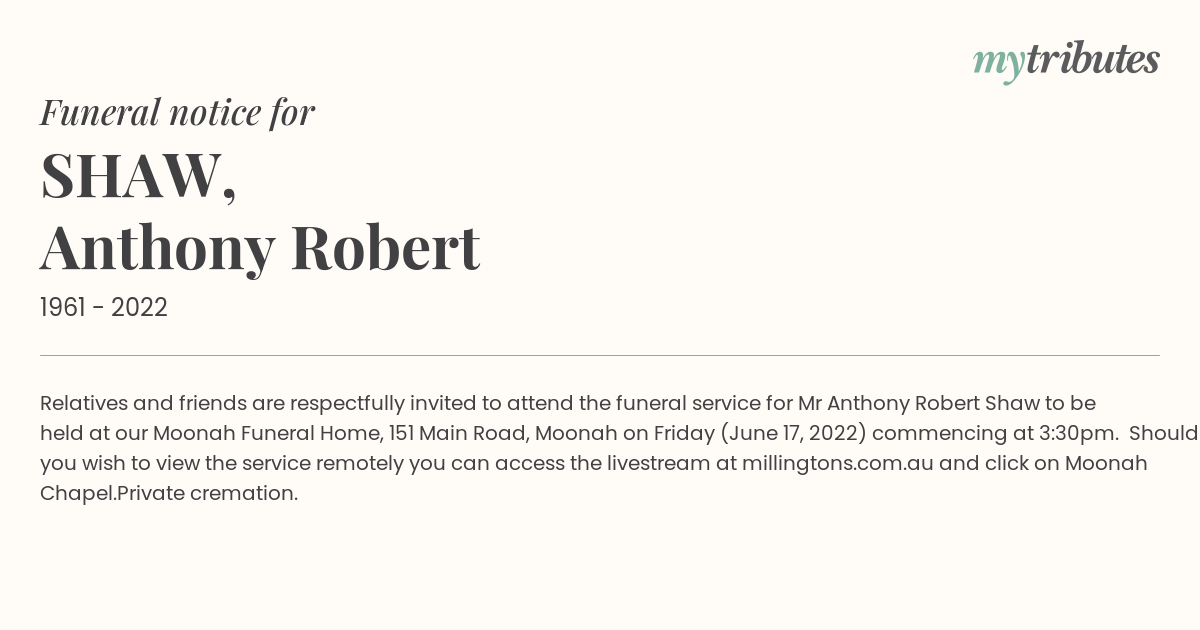Click the 'tributes' part of the logo
This screenshot has height=630, width=1200.
[1092, 59]
